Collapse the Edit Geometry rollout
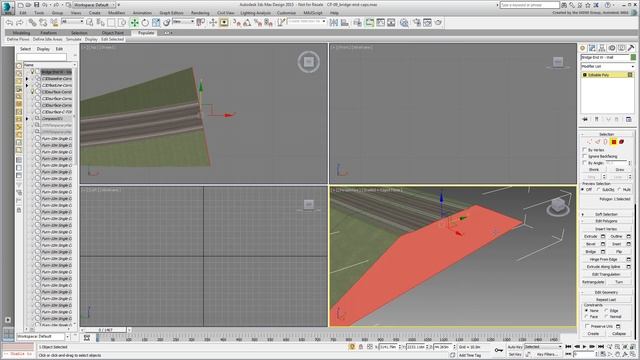The width and height of the screenshot is (640, 360). point(606,293)
